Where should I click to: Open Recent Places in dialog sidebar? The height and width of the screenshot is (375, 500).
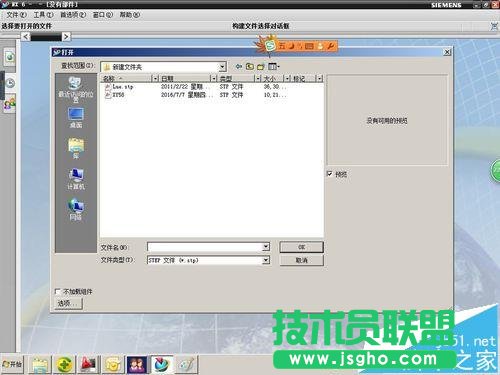click(76, 89)
